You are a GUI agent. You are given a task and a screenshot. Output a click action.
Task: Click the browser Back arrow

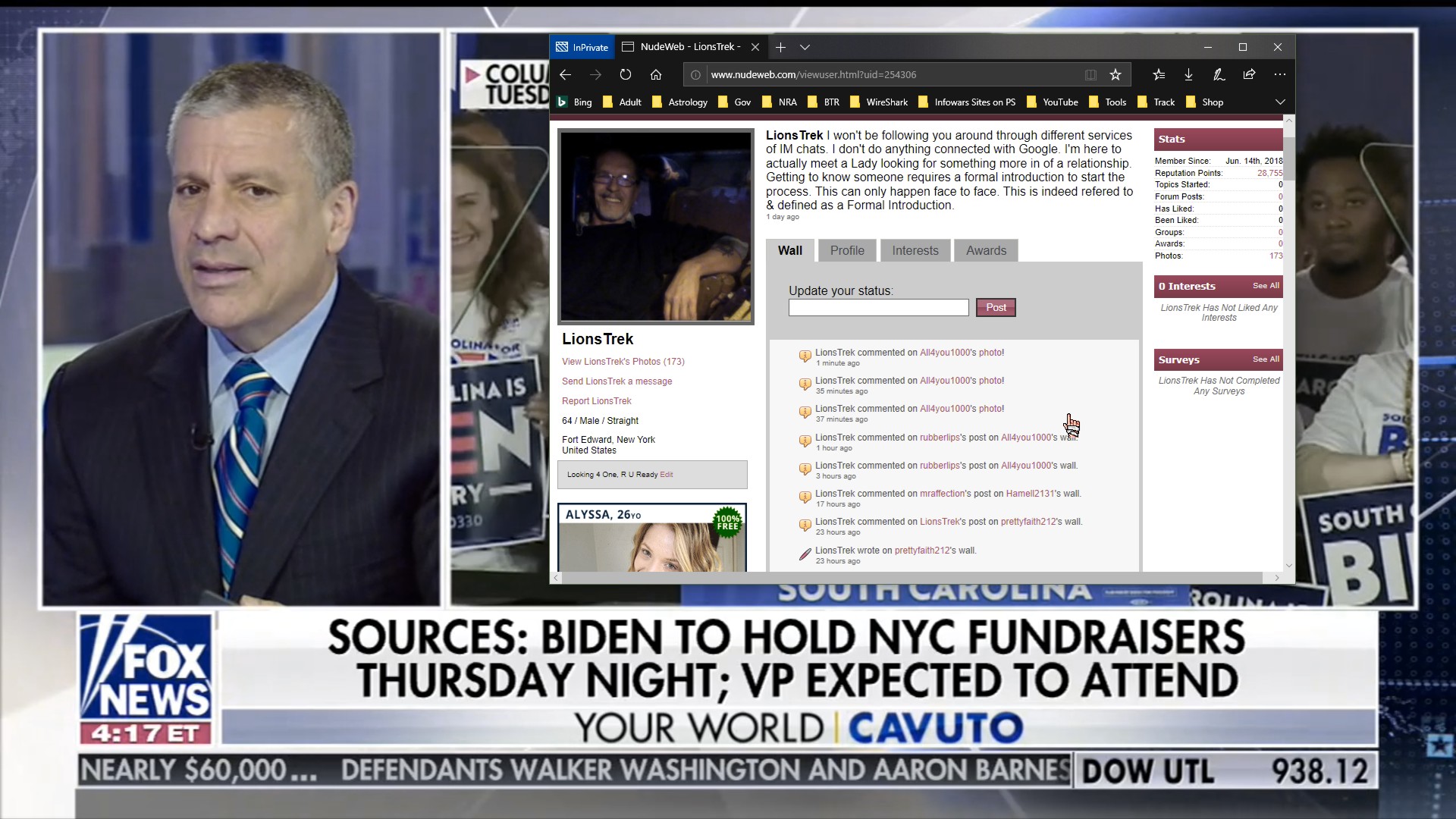(x=565, y=74)
